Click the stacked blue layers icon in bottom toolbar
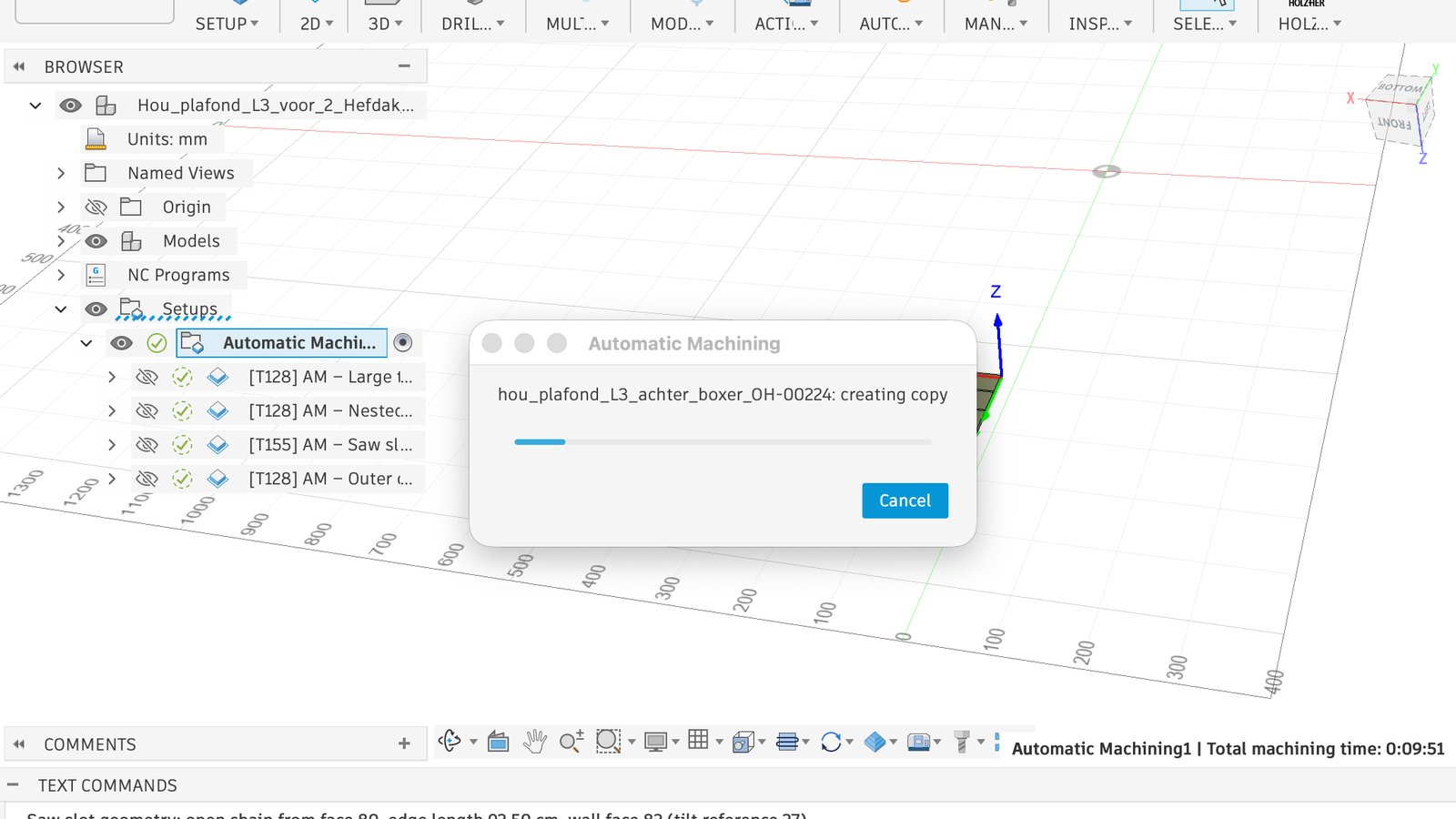1456x819 pixels. coord(787,742)
